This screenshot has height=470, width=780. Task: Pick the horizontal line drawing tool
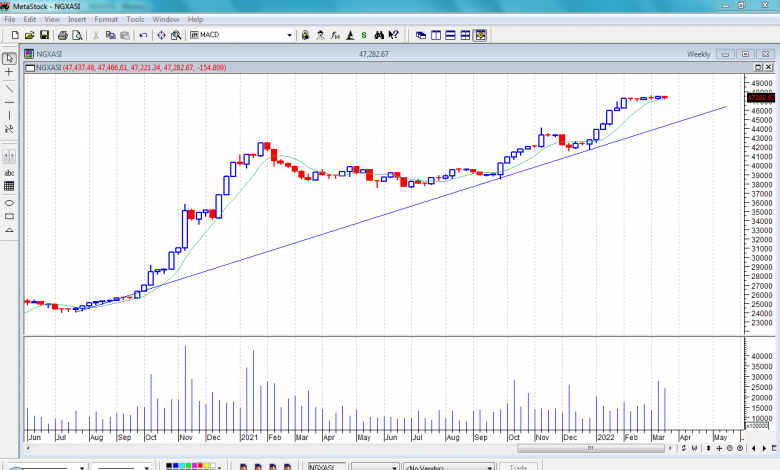coord(9,102)
